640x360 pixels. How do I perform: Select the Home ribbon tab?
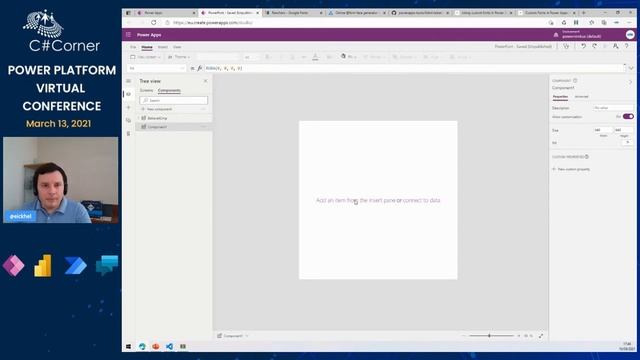147,47
